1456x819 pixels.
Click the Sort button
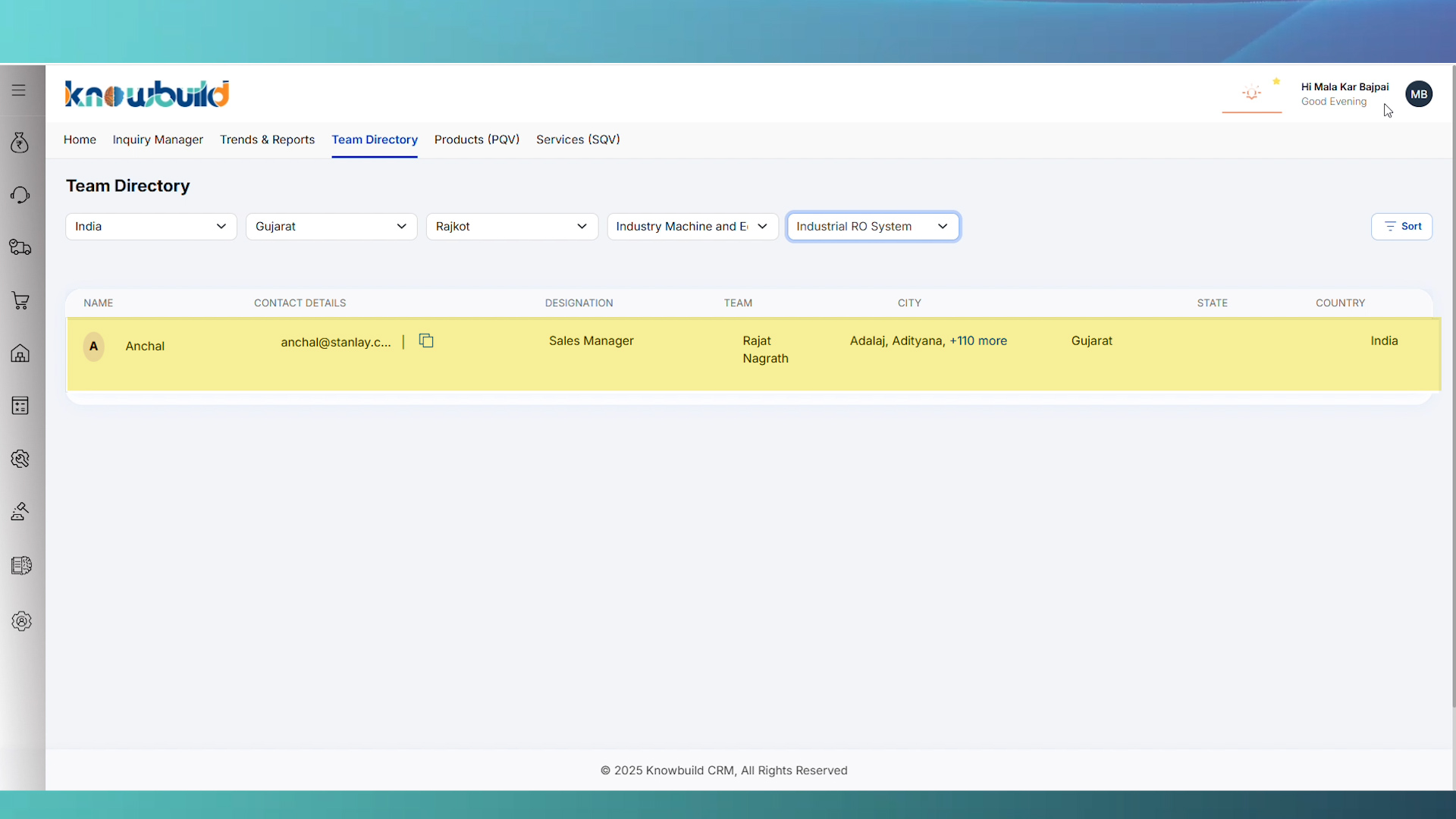point(1401,227)
